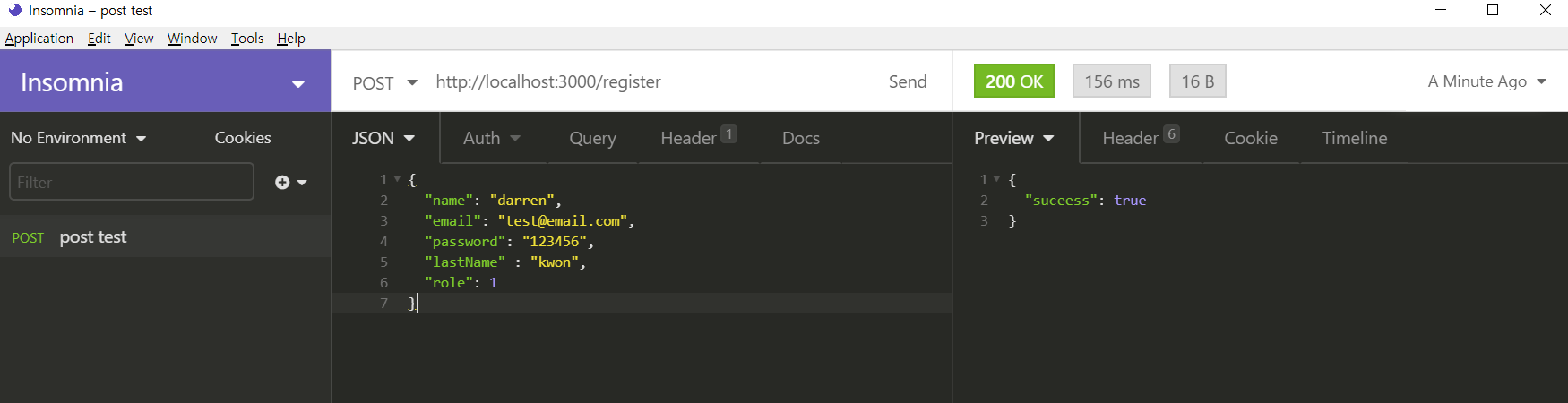Open the Window menu
Viewport: 1568px width, 403px height.
[193, 38]
